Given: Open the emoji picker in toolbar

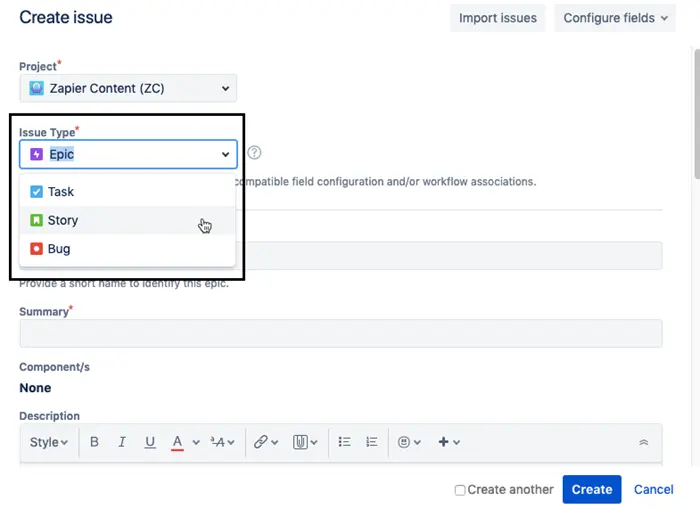Looking at the screenshot, I should pyautogui.click(x=409, y=442).
